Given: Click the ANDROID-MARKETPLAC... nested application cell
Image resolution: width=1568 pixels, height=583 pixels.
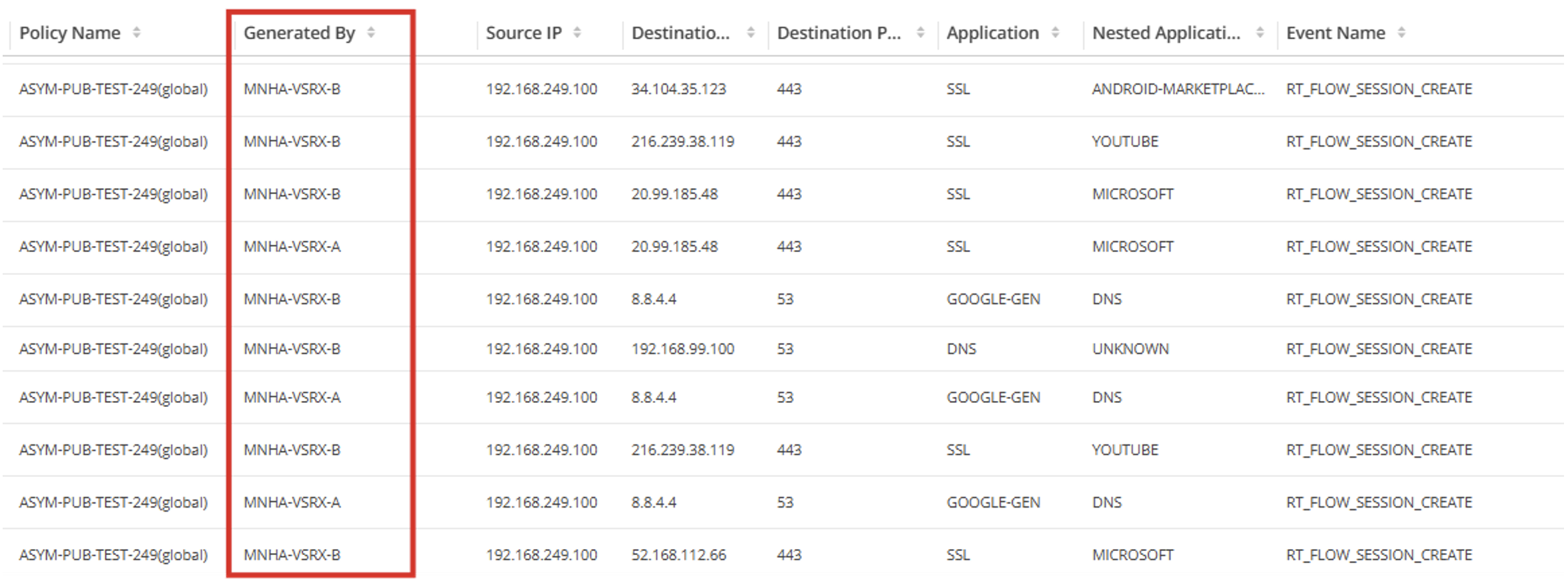Looking at the screenshot, I should tap(1178, 89).
